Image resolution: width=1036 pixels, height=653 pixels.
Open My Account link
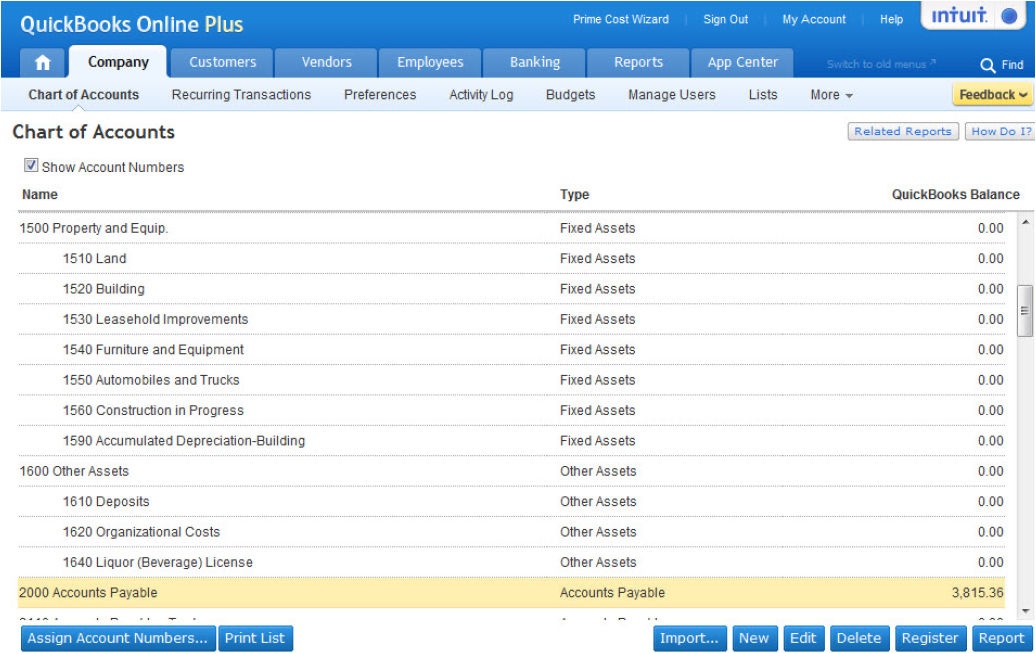click(x=814, y=19)
